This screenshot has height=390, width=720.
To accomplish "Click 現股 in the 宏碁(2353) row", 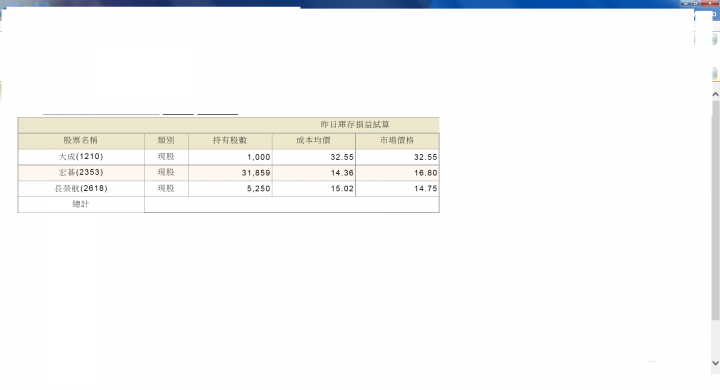I will click(166, 172).
